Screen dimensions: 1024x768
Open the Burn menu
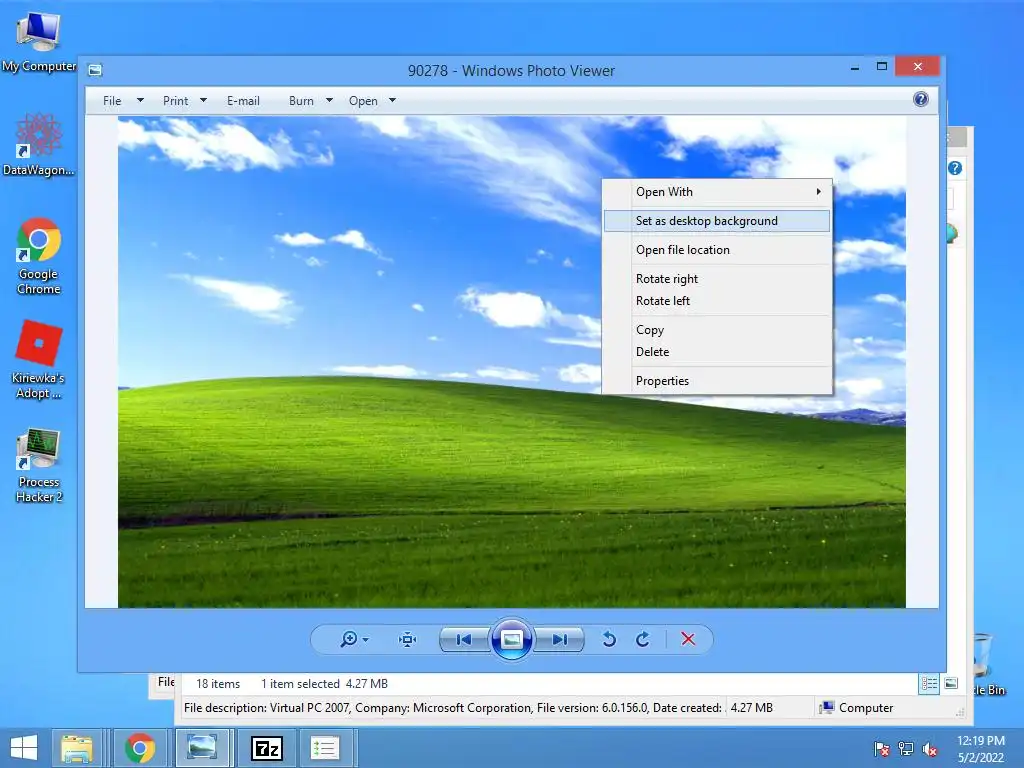(301, 101)
